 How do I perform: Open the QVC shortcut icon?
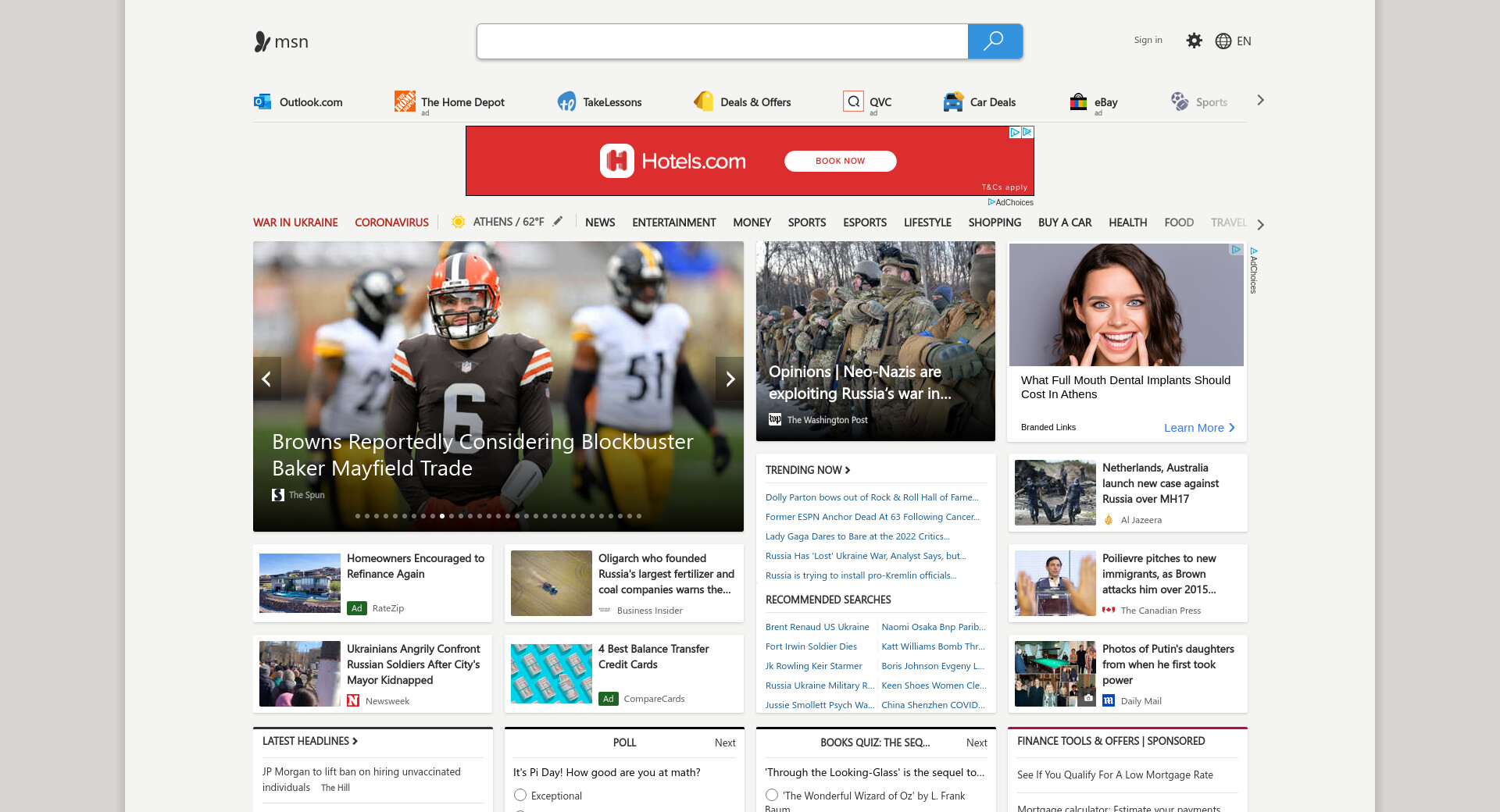854,101
